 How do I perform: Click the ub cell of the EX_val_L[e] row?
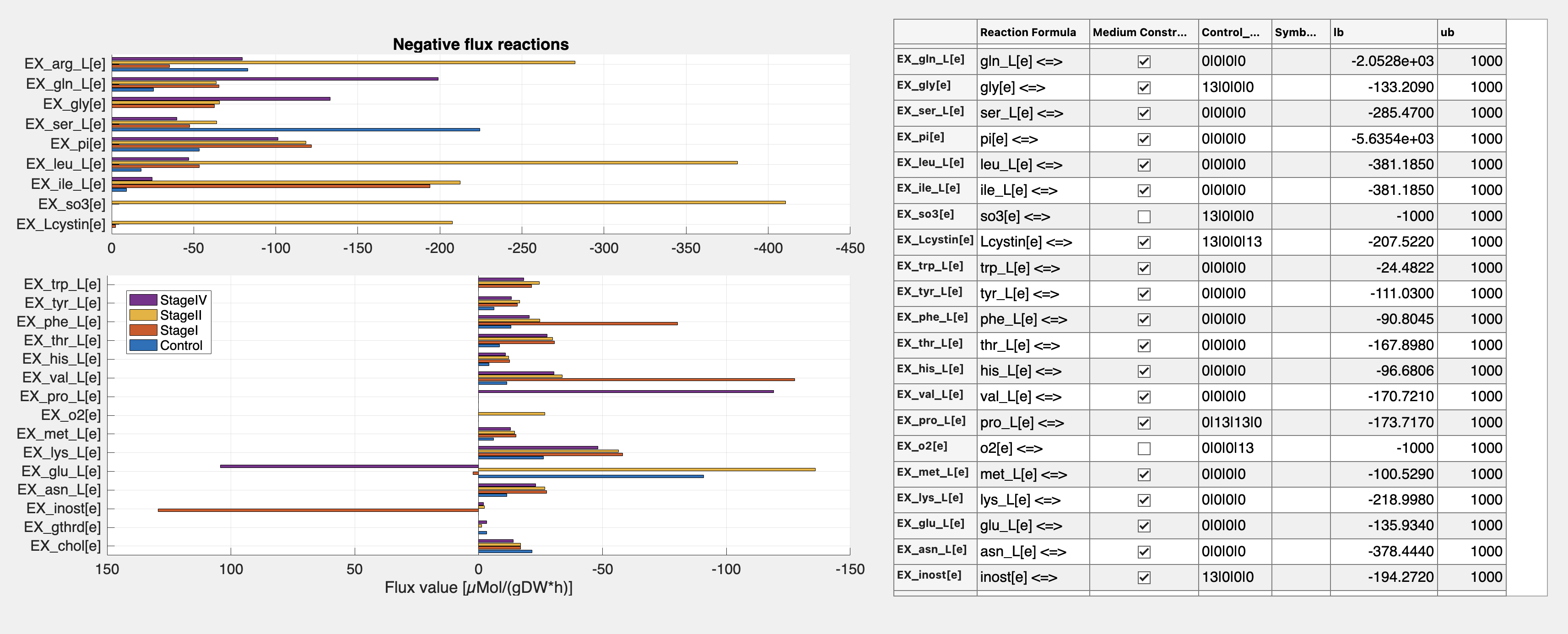tap(1472, 397)
